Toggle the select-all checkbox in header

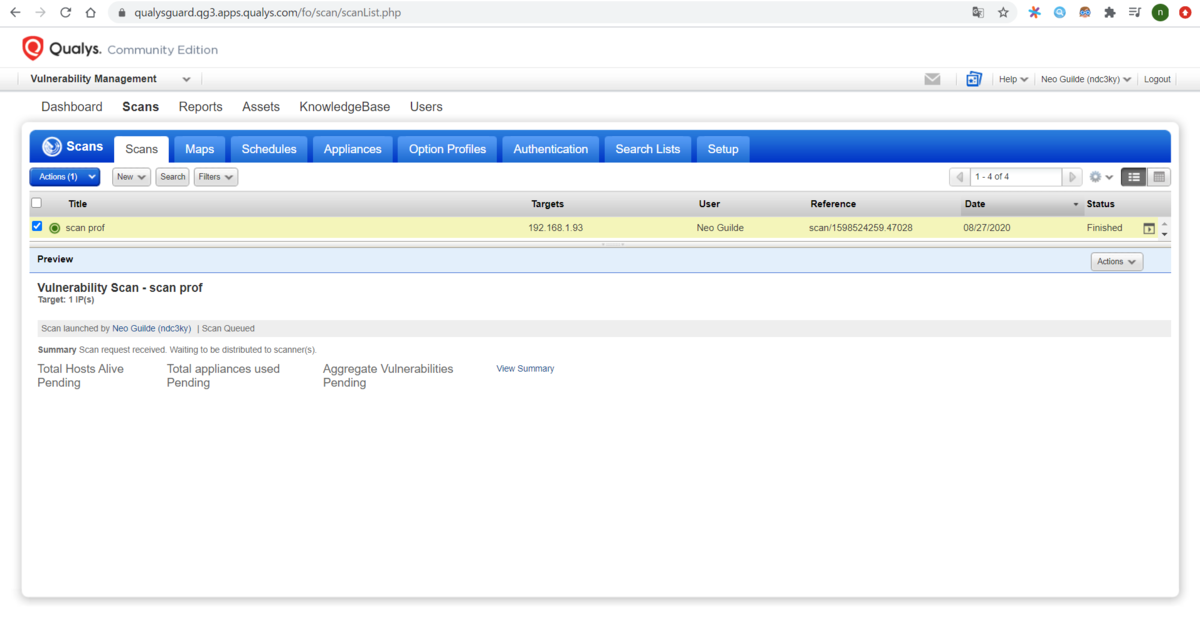point(36,203)
